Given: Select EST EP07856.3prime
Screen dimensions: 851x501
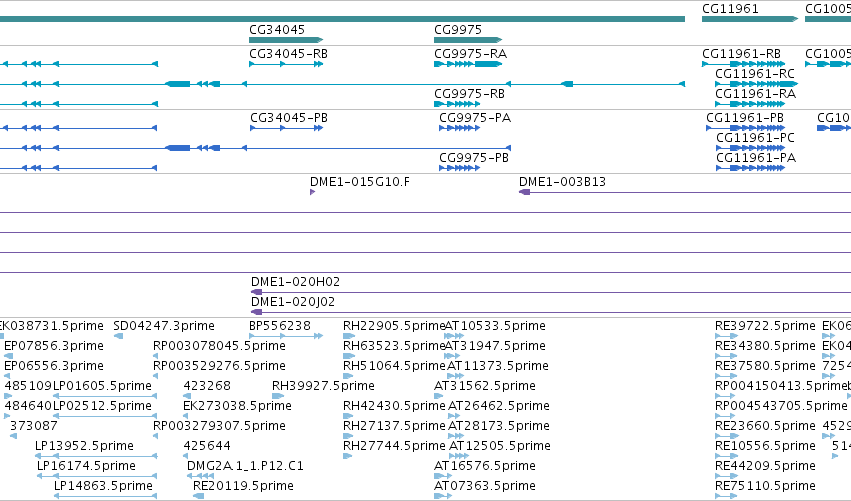Looking at the screenshot, I should (54, 346).
